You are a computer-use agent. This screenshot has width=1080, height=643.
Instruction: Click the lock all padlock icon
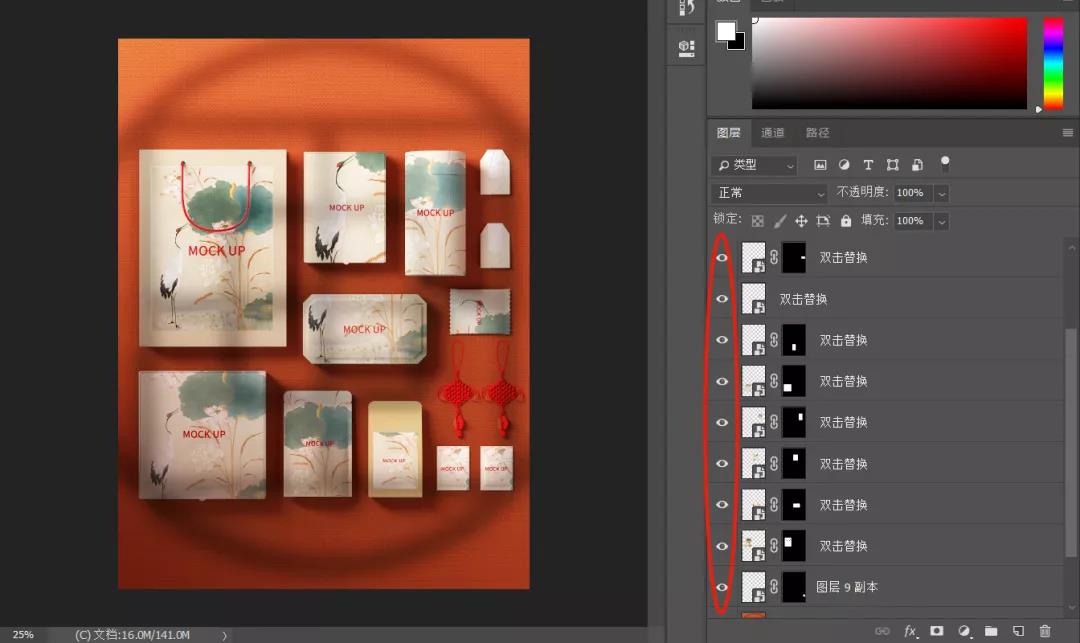pyautogui.click(x=846, y=221)
